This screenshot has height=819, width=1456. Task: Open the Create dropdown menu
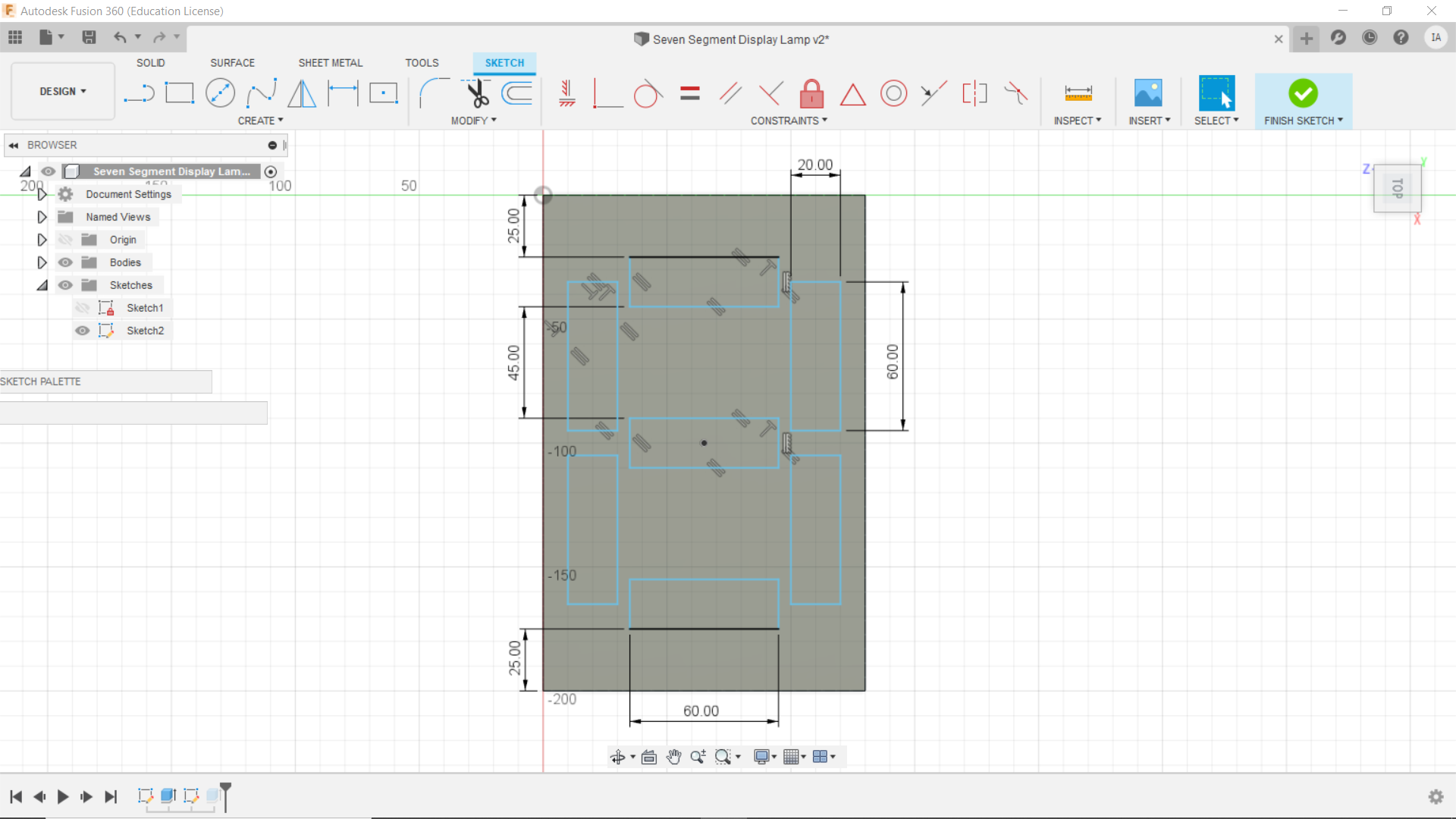click(x=260, y=120)
